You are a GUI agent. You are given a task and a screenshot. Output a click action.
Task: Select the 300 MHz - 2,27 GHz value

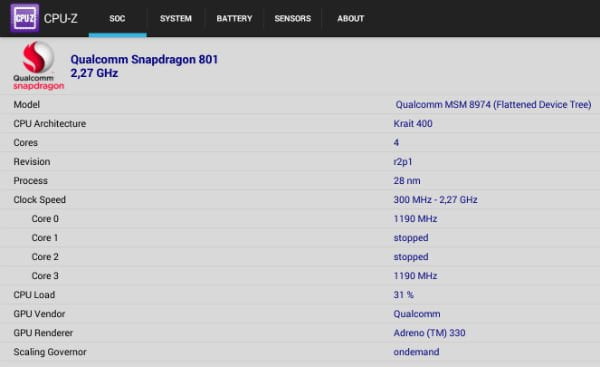point(435,200)
